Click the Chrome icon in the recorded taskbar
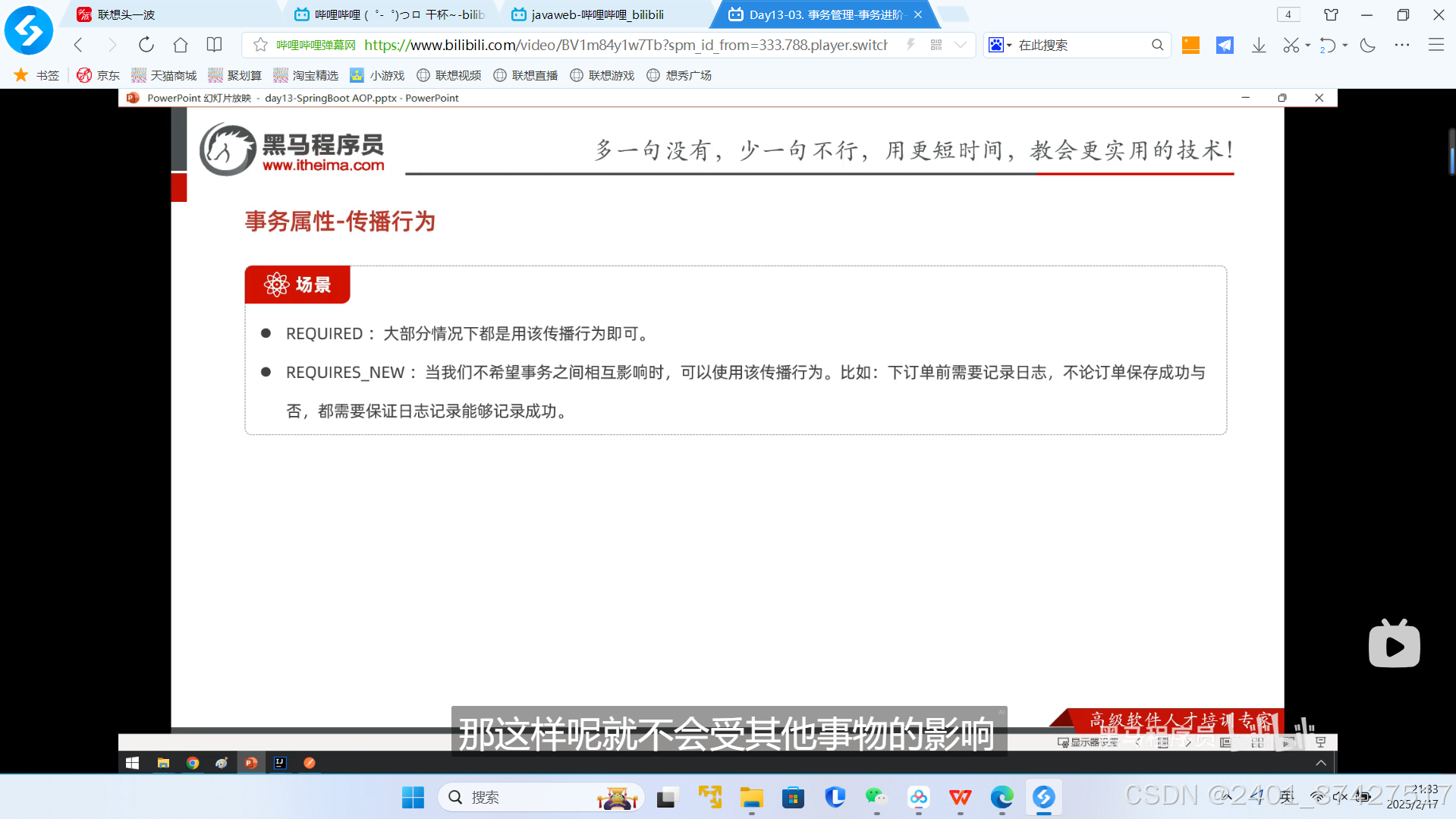1456x819 pixels. [193, 763]
